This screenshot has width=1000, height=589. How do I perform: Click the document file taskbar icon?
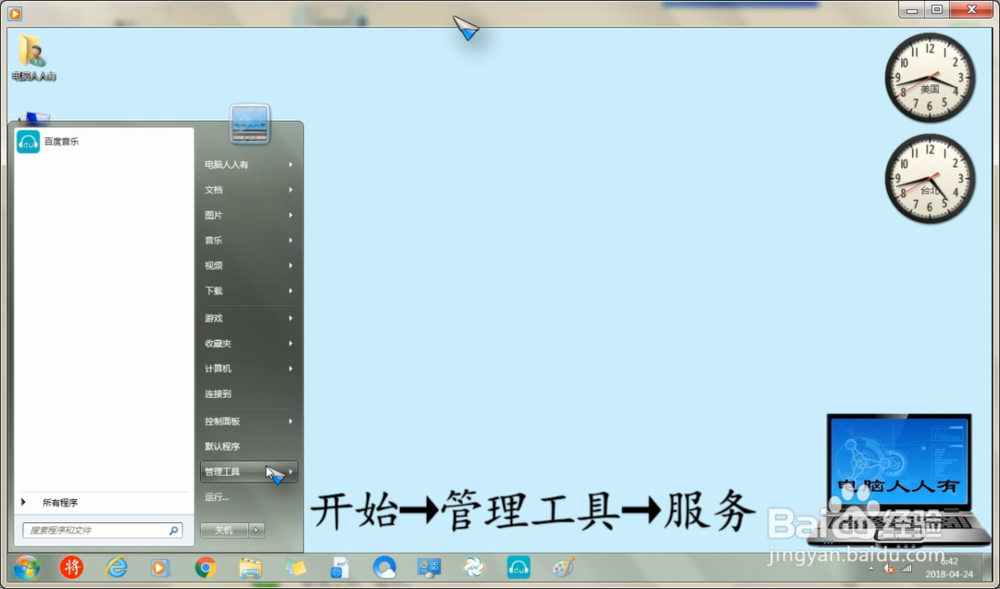(339, 567)
